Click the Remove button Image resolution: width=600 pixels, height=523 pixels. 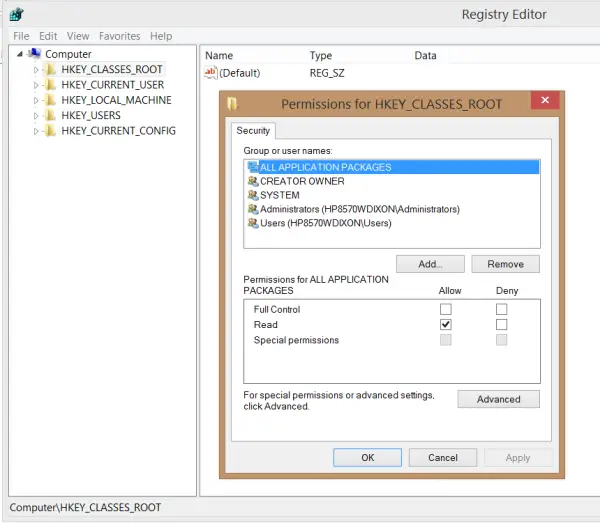coord(505,264)
